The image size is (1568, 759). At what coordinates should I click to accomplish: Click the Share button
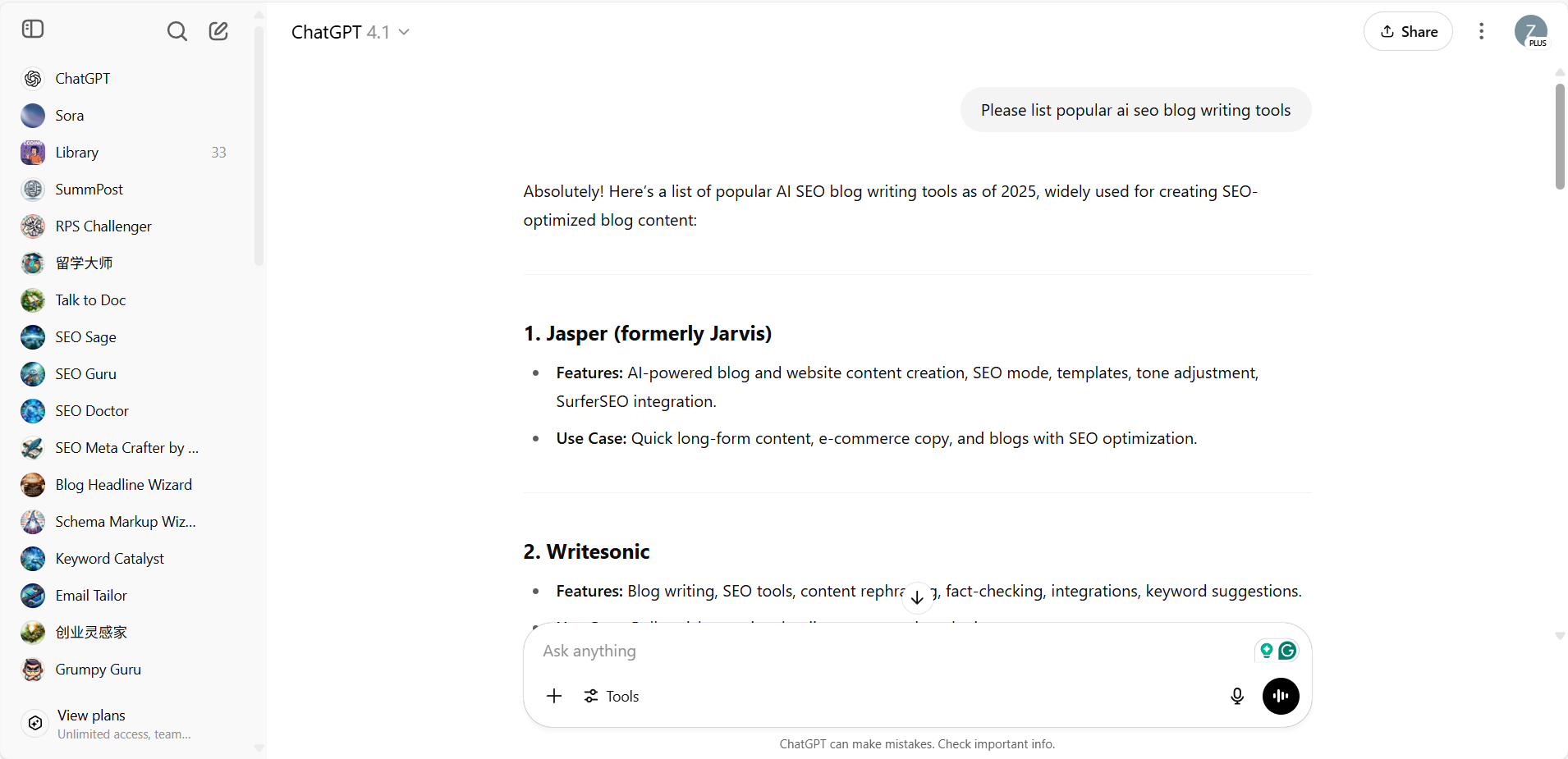[x=1408, y=31]
